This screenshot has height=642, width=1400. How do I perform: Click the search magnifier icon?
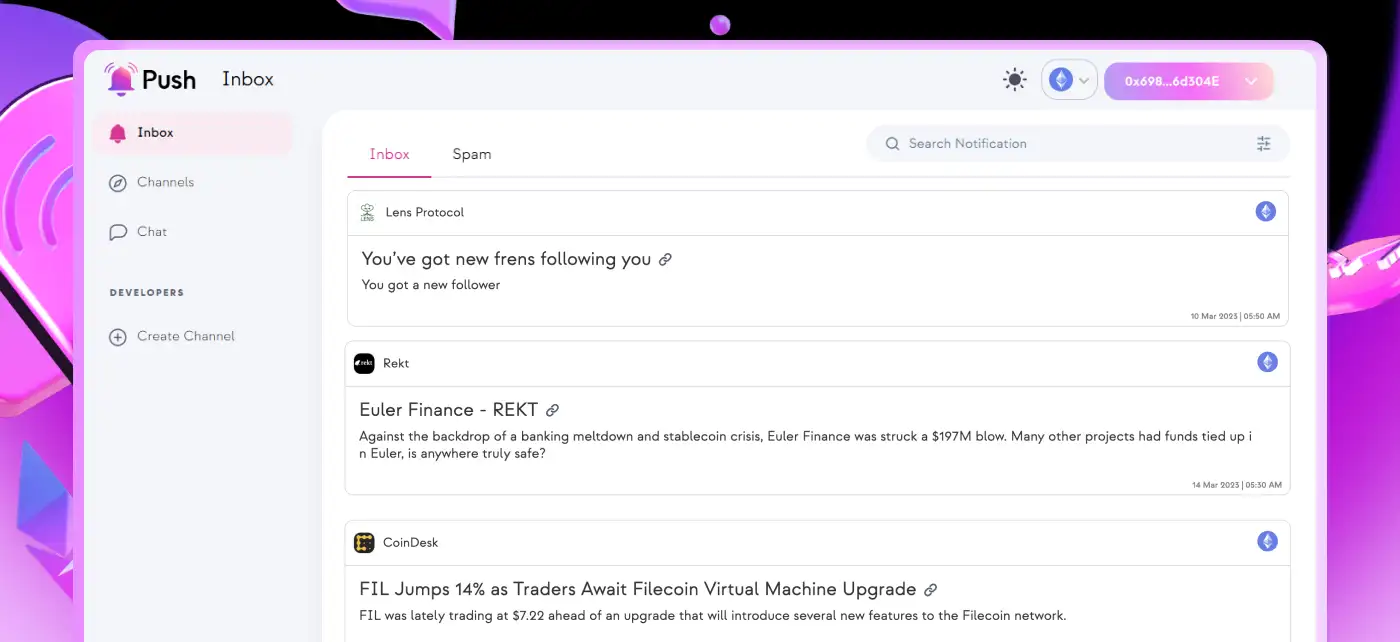coord(892,144)
